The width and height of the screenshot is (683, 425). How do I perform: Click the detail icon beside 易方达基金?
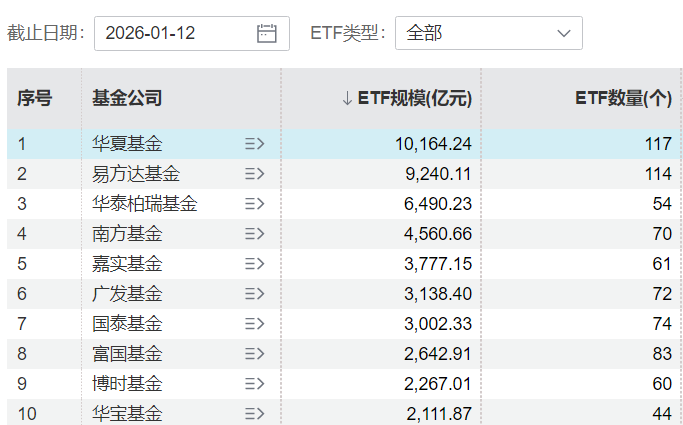[254, 174]
